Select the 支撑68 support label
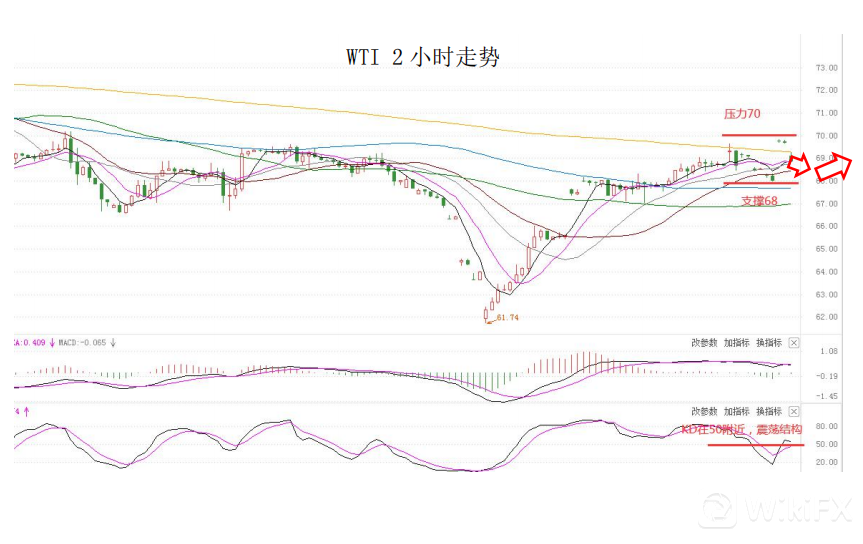 click(759, 201)
